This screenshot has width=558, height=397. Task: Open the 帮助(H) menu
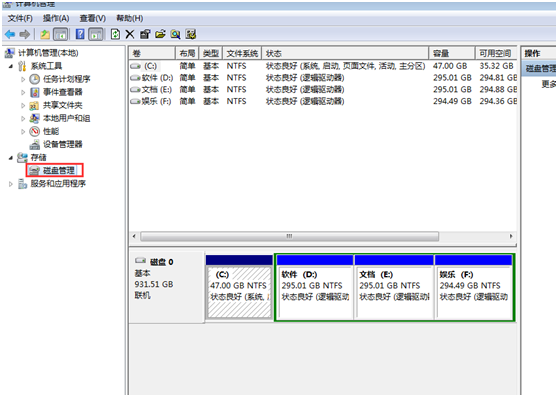click(x=130, y=18)
